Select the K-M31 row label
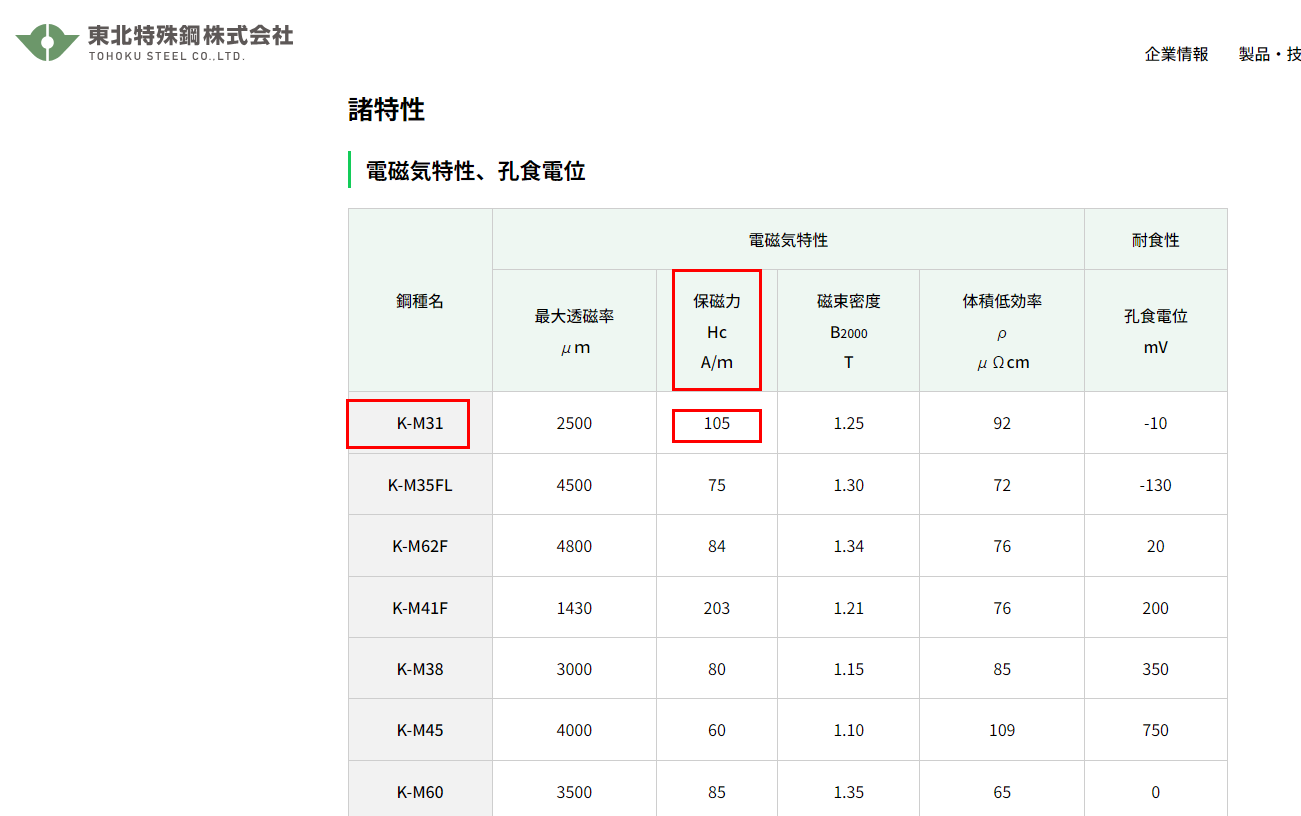The image size is (1301, 816). pos(420,423)
